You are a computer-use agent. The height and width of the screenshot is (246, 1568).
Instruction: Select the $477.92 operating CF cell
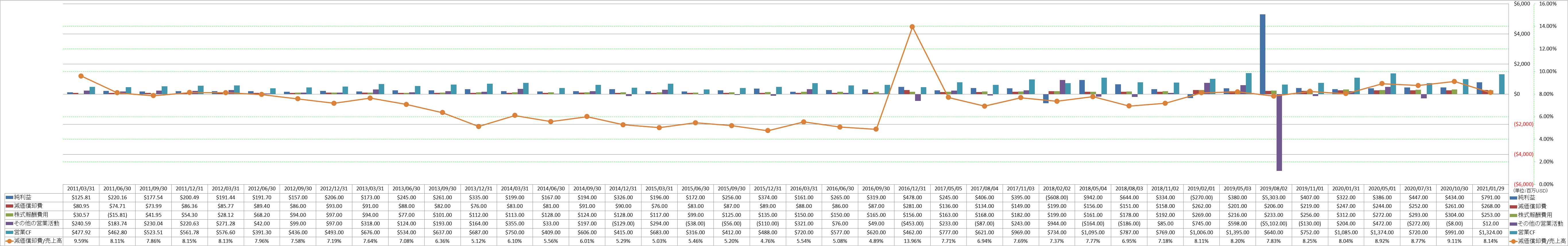pyautogui.click(x=81, y=232)
